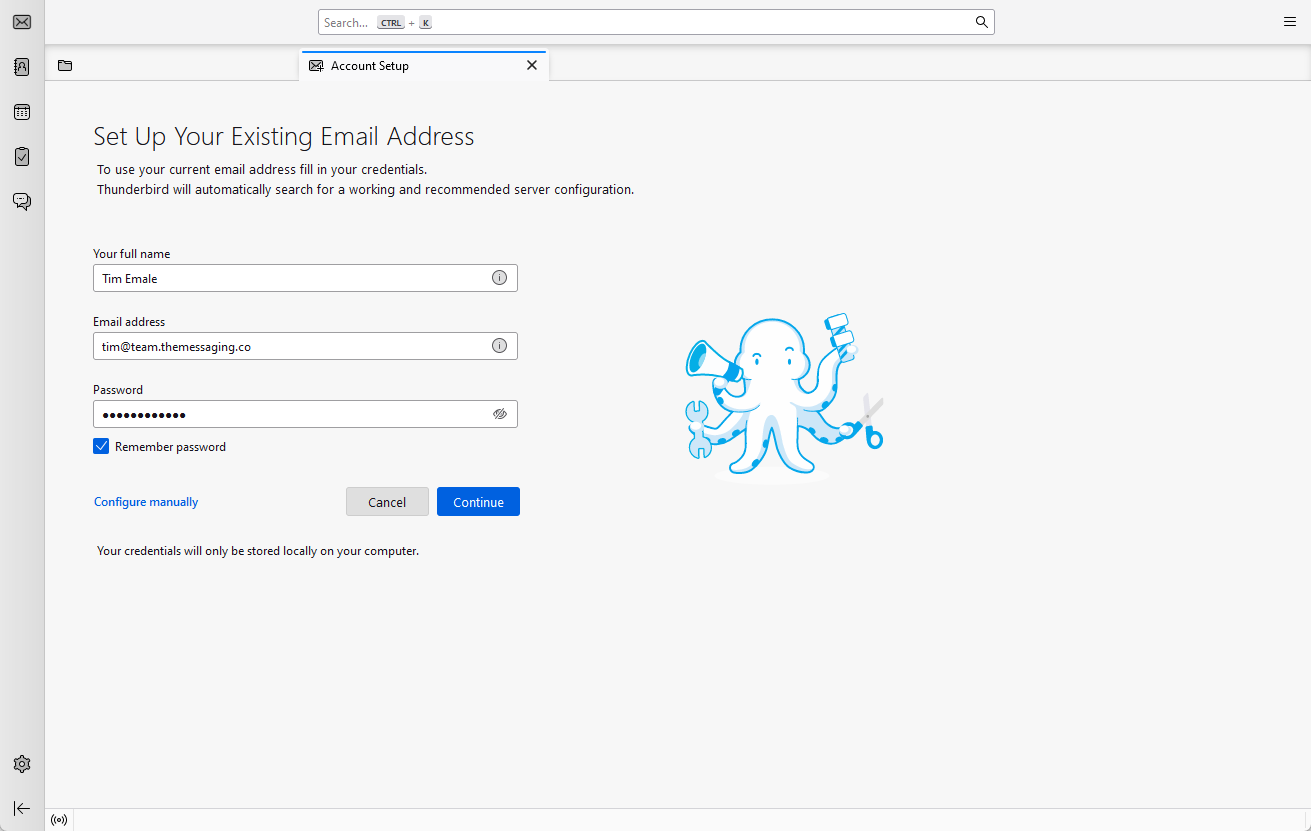Toggle password visibility eye icon
Image resolution: width=1311 pixels, height=831 pixels.
(500, 414)
